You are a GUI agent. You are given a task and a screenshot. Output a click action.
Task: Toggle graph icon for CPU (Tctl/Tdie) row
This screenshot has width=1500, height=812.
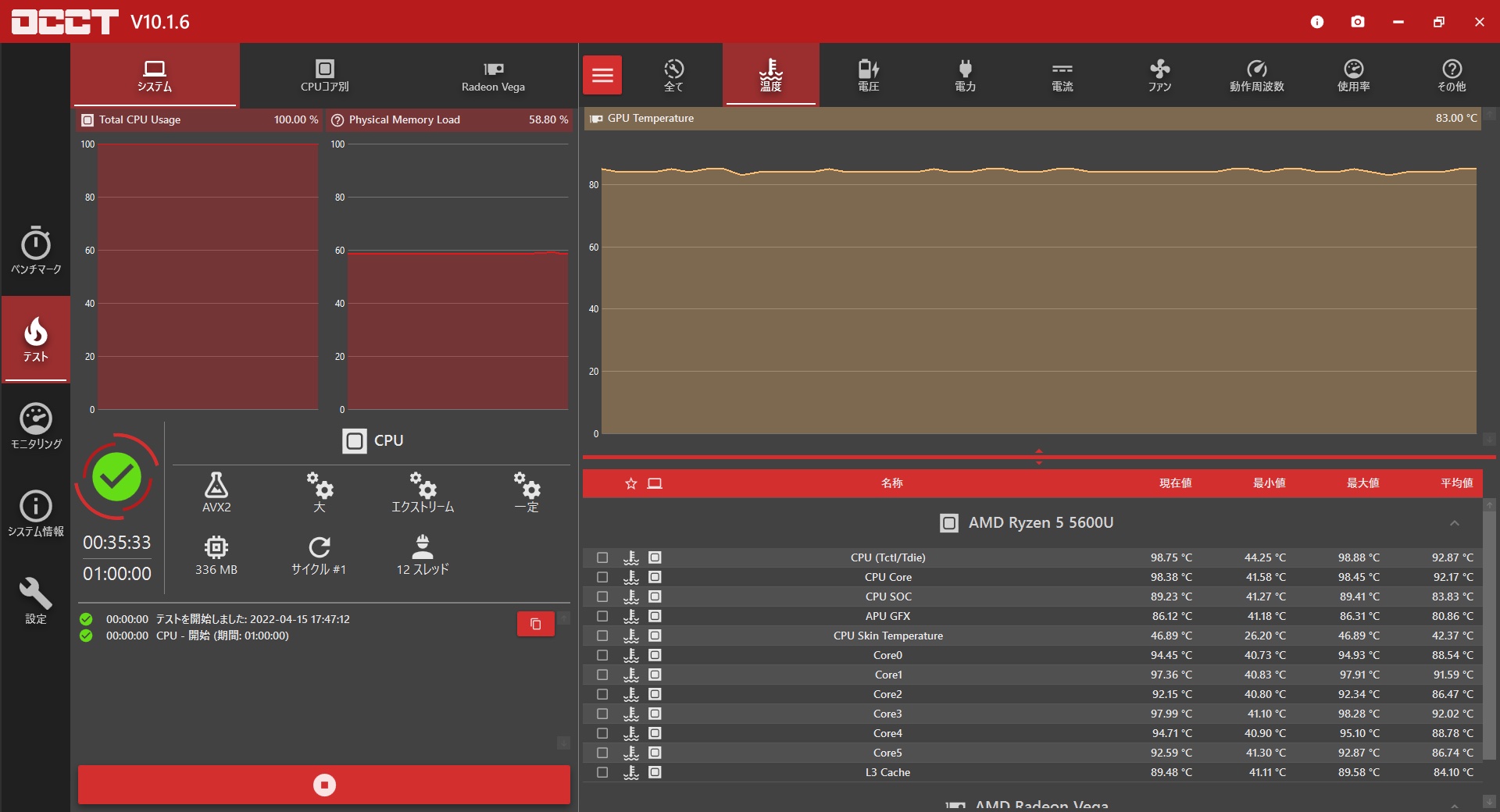[x=655, y=557]
